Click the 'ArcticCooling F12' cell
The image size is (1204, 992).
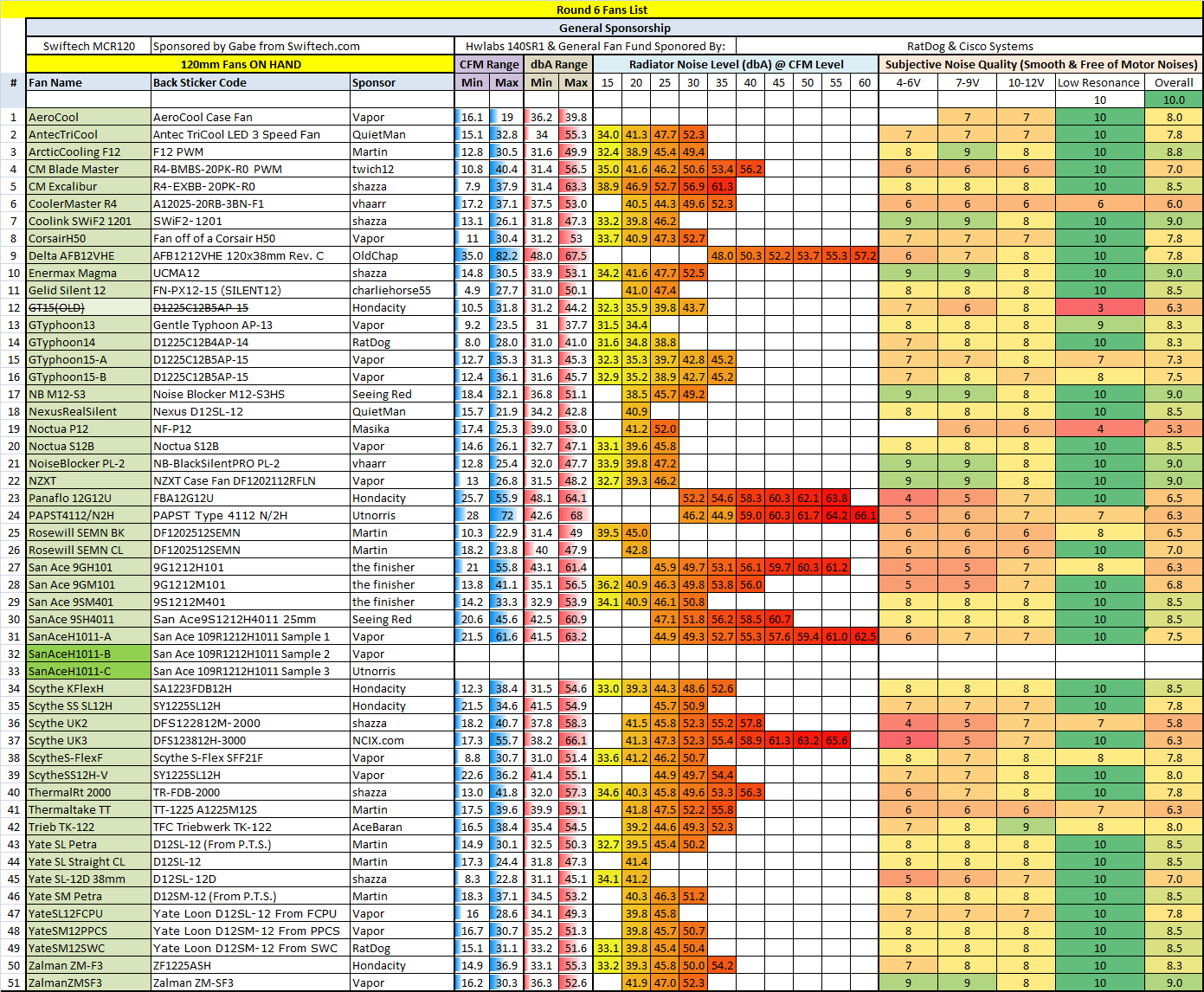(89, 151)
